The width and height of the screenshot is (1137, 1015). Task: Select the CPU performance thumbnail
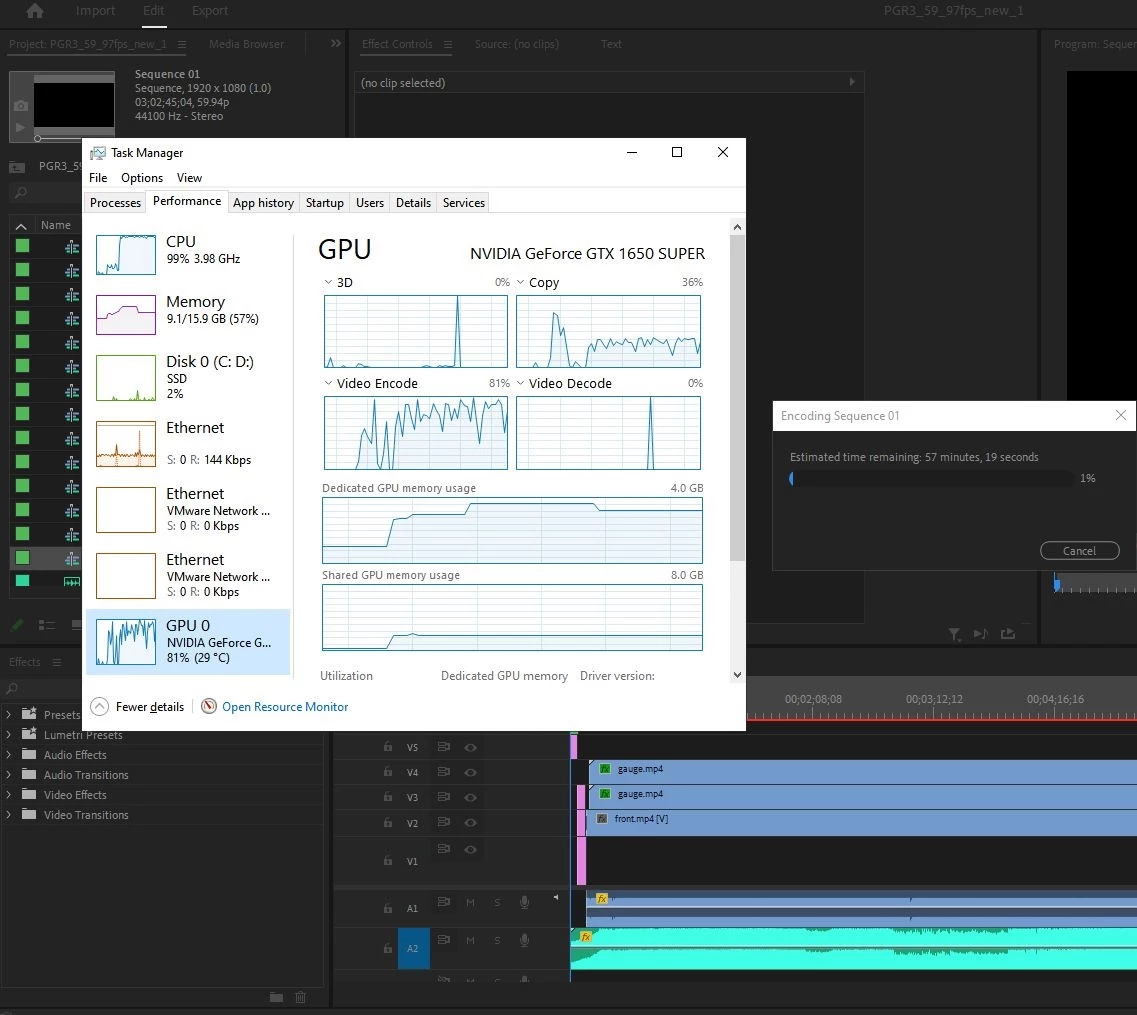[125, 254]
